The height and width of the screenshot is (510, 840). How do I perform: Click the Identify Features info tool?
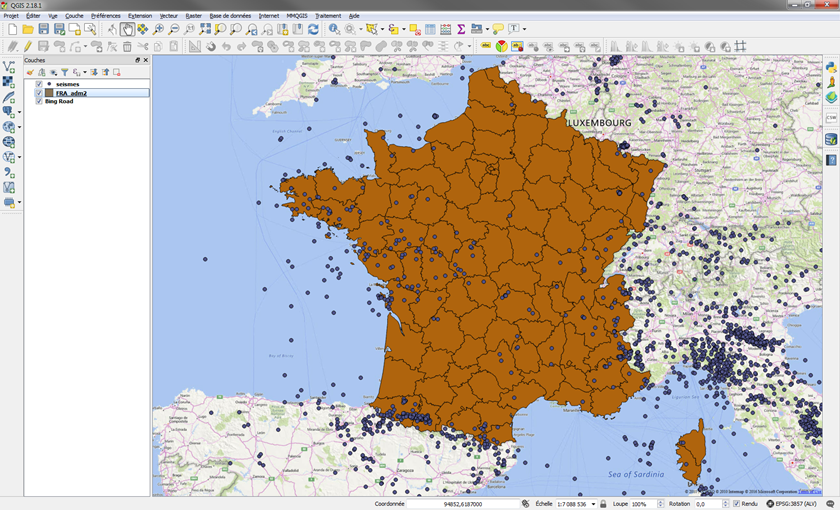coord(334,30)
